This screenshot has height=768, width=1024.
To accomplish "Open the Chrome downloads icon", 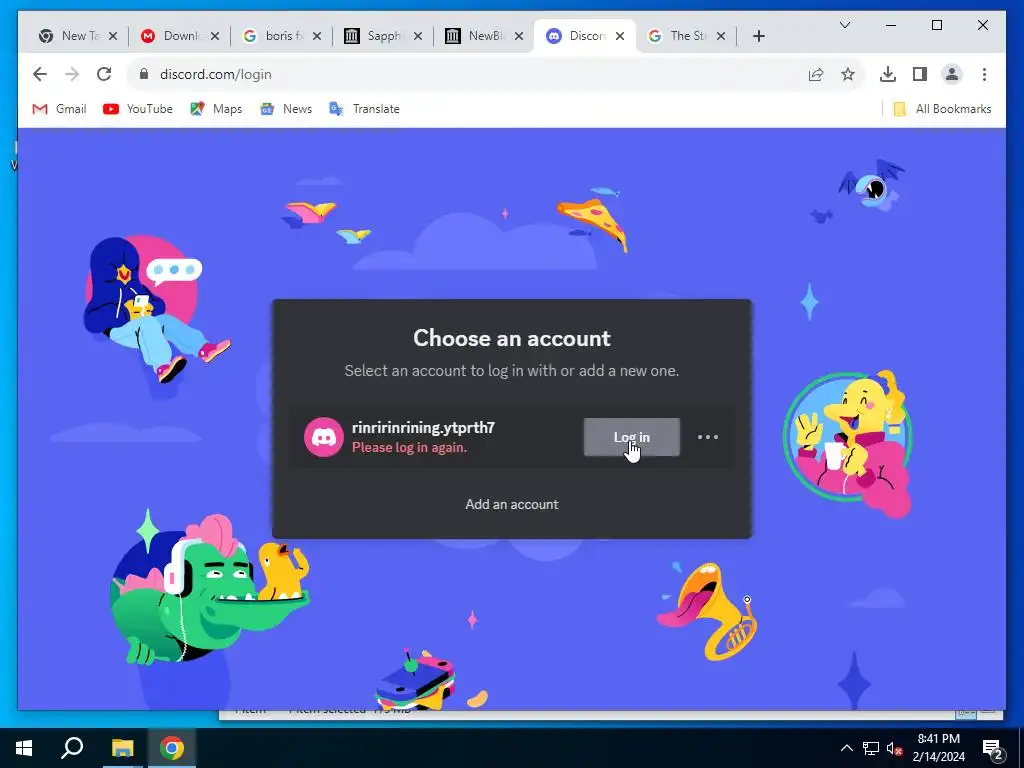I will [888, 74].
